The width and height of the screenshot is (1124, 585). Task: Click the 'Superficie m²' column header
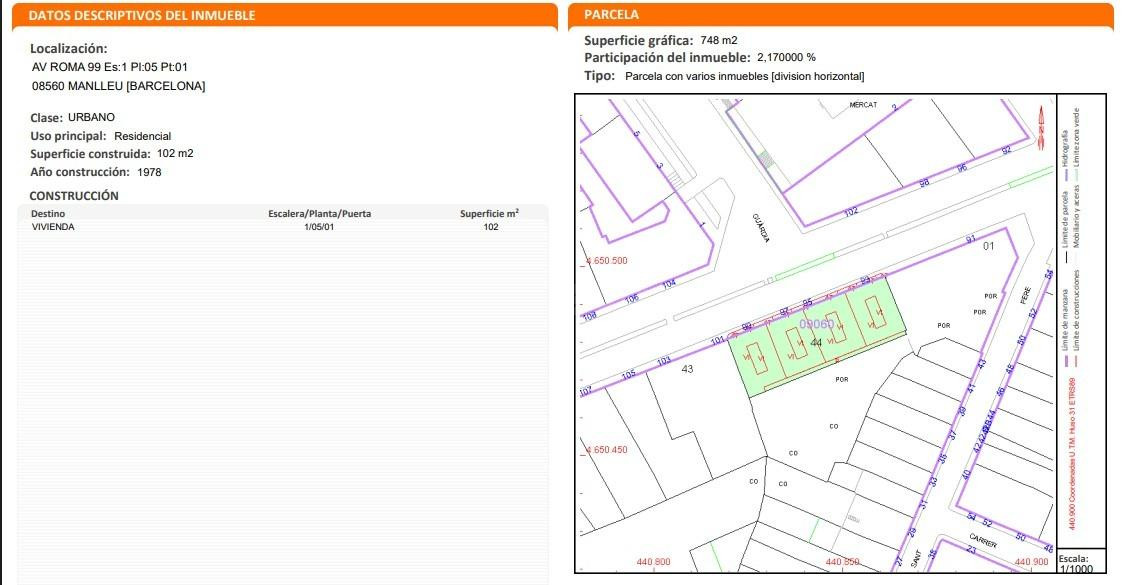pyautogui.click(x=490, y=213)
